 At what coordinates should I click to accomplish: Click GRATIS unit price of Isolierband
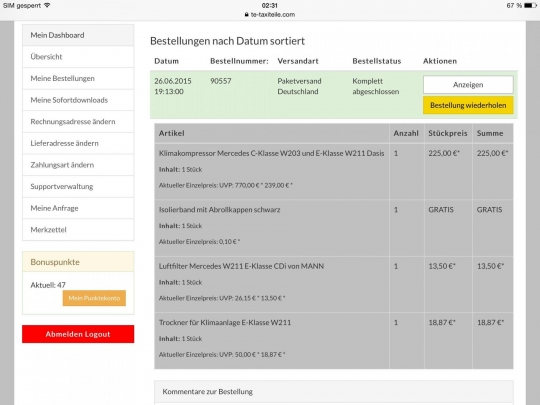(441, 210)
